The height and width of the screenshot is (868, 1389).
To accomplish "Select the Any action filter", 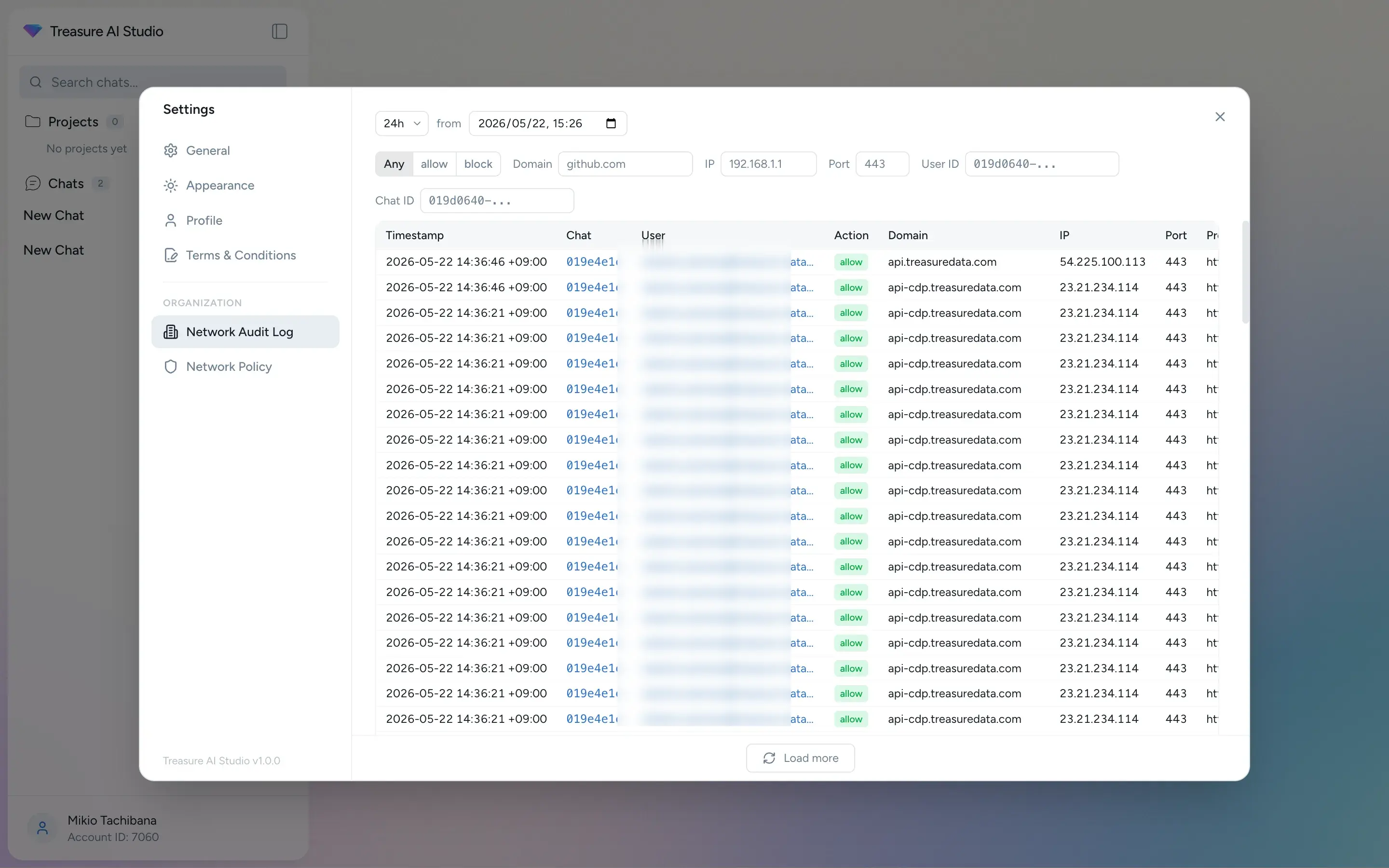I will coord(394,163).
